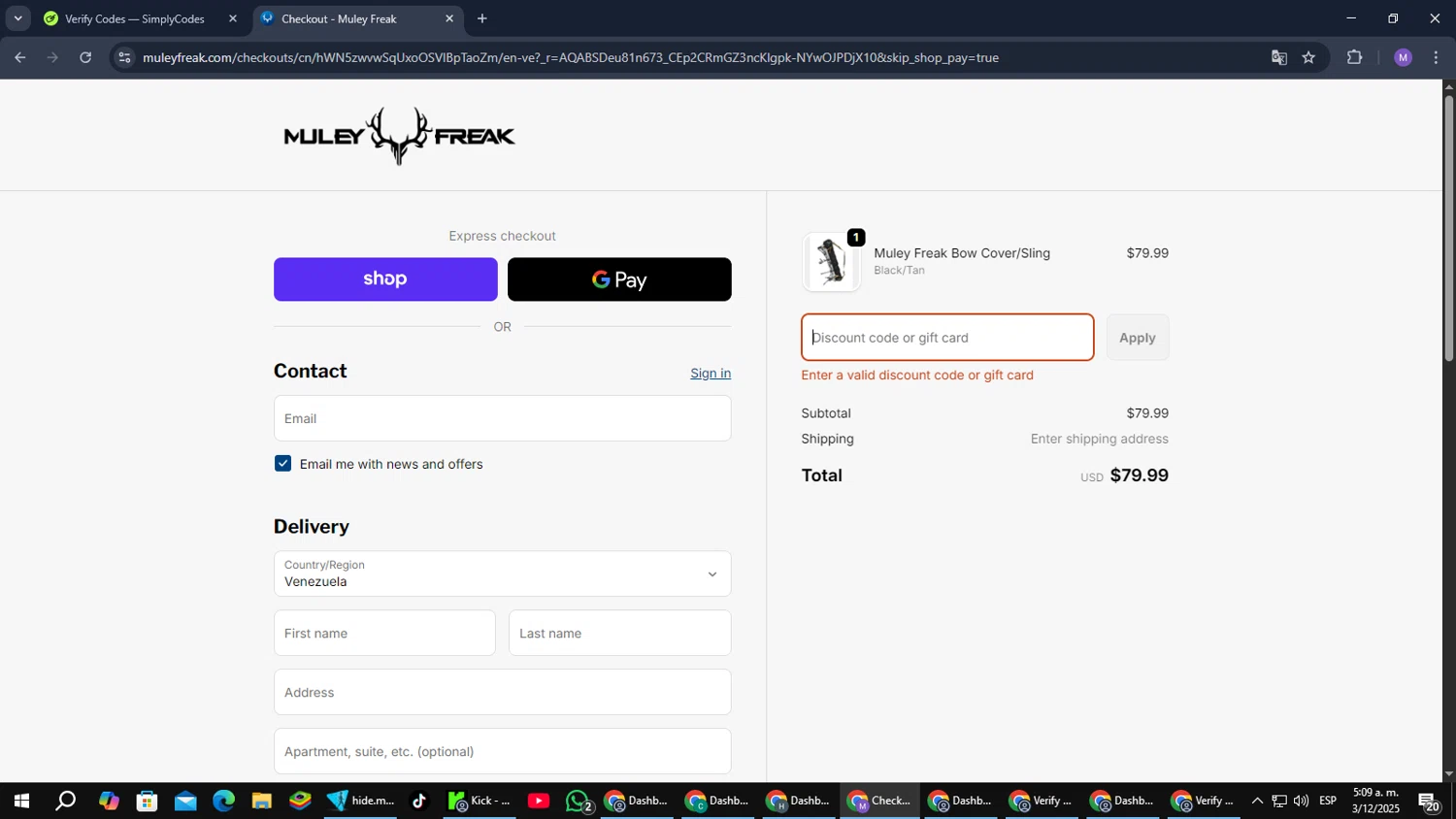The height and width of the screenshot is (819, 1456).
Task: Uncheck Email me with news and offers
Action: [x=282, y=464]
